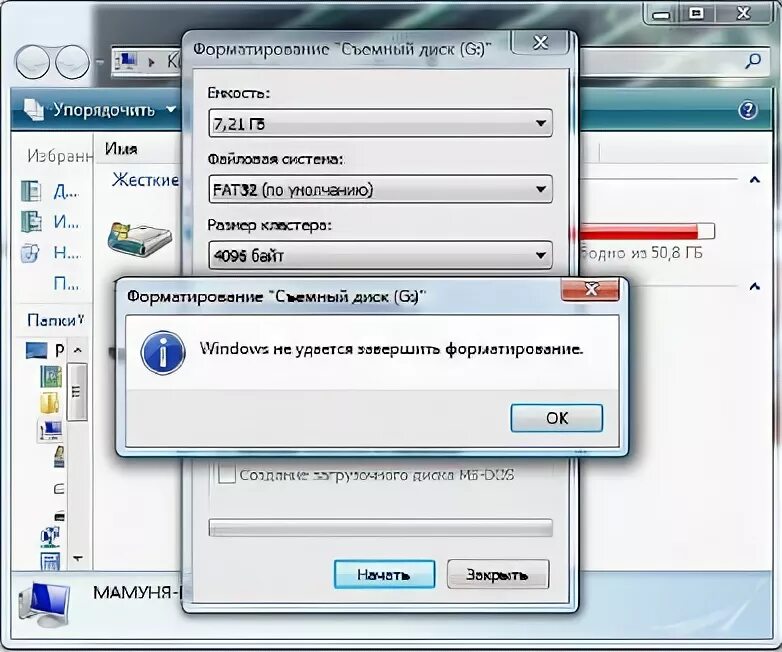The width and height of the screenshot is (782, 652).
Task: Click the МАМУНЯ computer icon in details pane
Action: (44, 604)
